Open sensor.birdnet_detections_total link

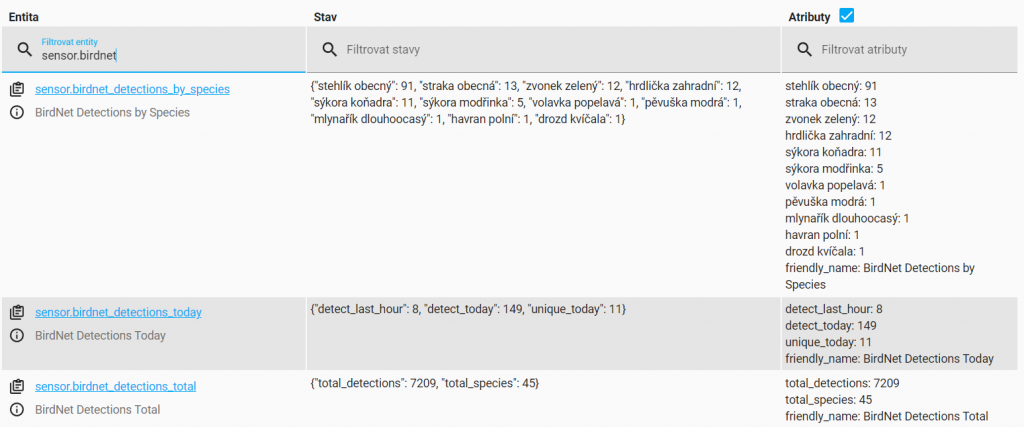(x=116, y=387)
